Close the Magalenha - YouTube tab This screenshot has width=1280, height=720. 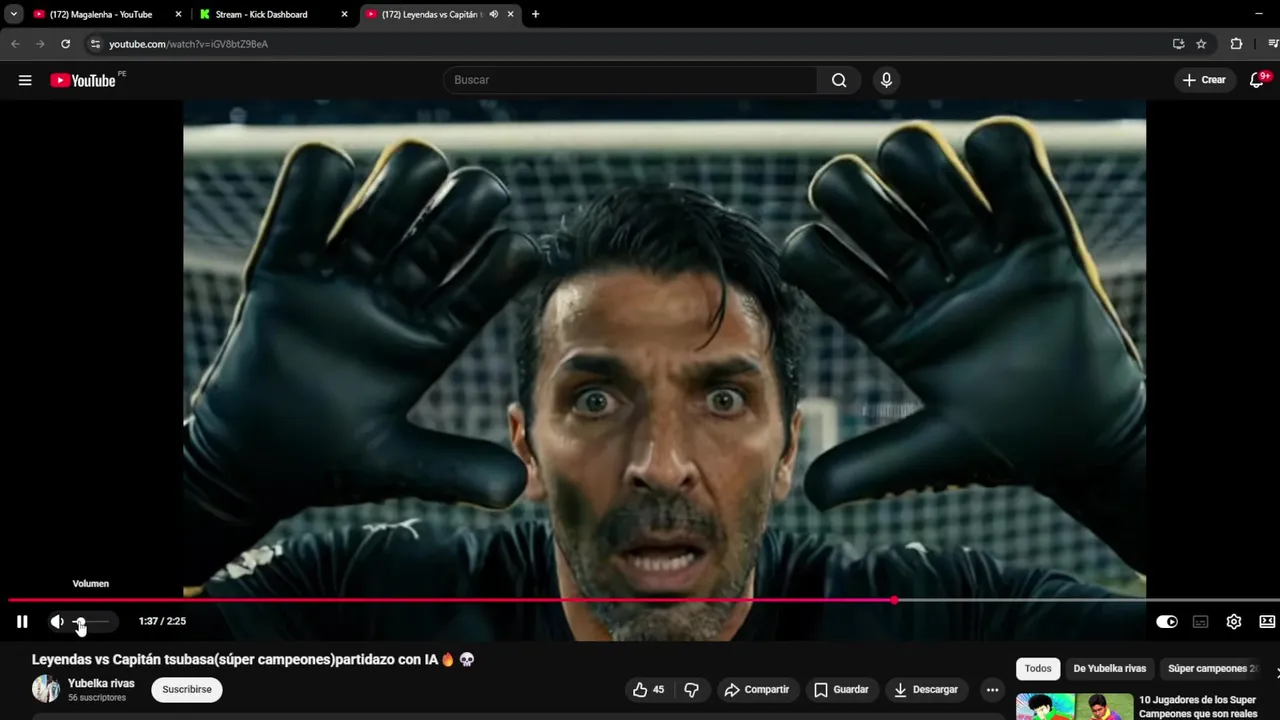point(179,14)
